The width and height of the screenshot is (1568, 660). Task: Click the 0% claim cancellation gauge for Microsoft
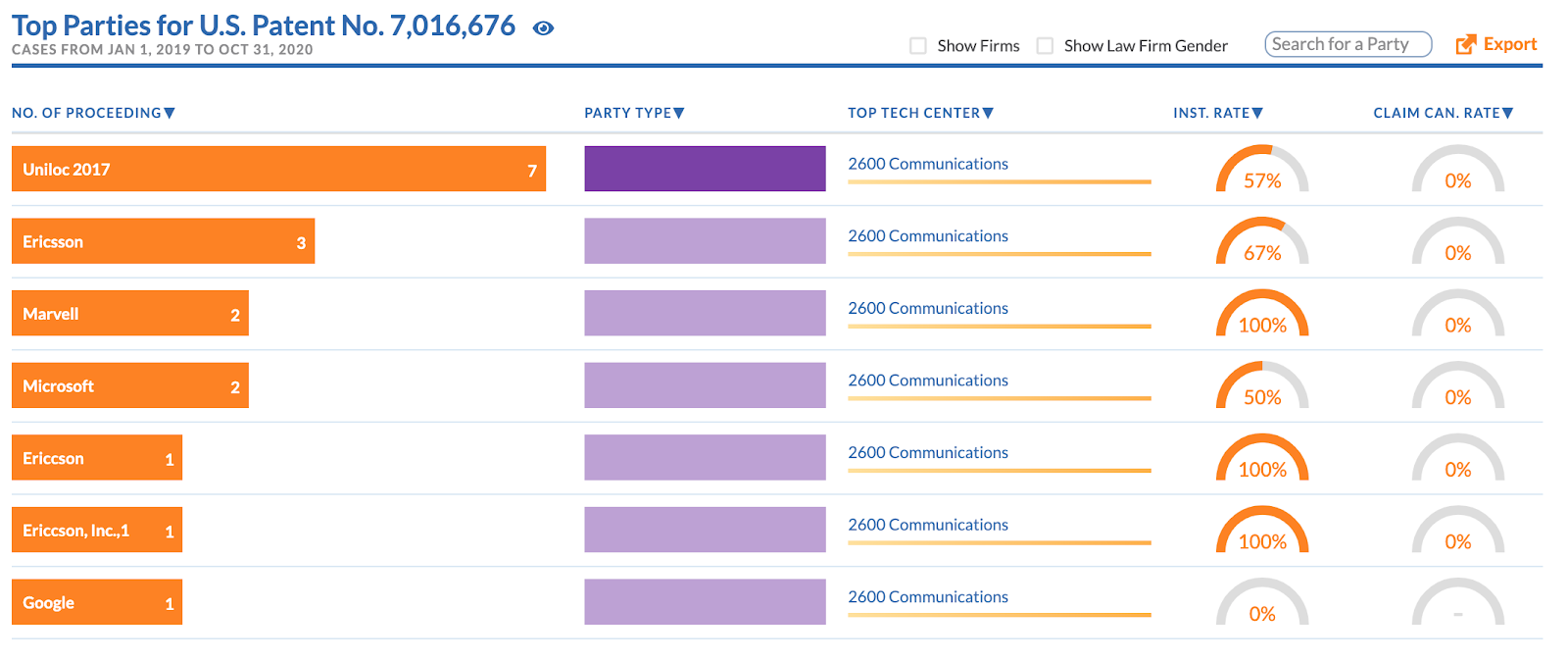[1457, 386]
